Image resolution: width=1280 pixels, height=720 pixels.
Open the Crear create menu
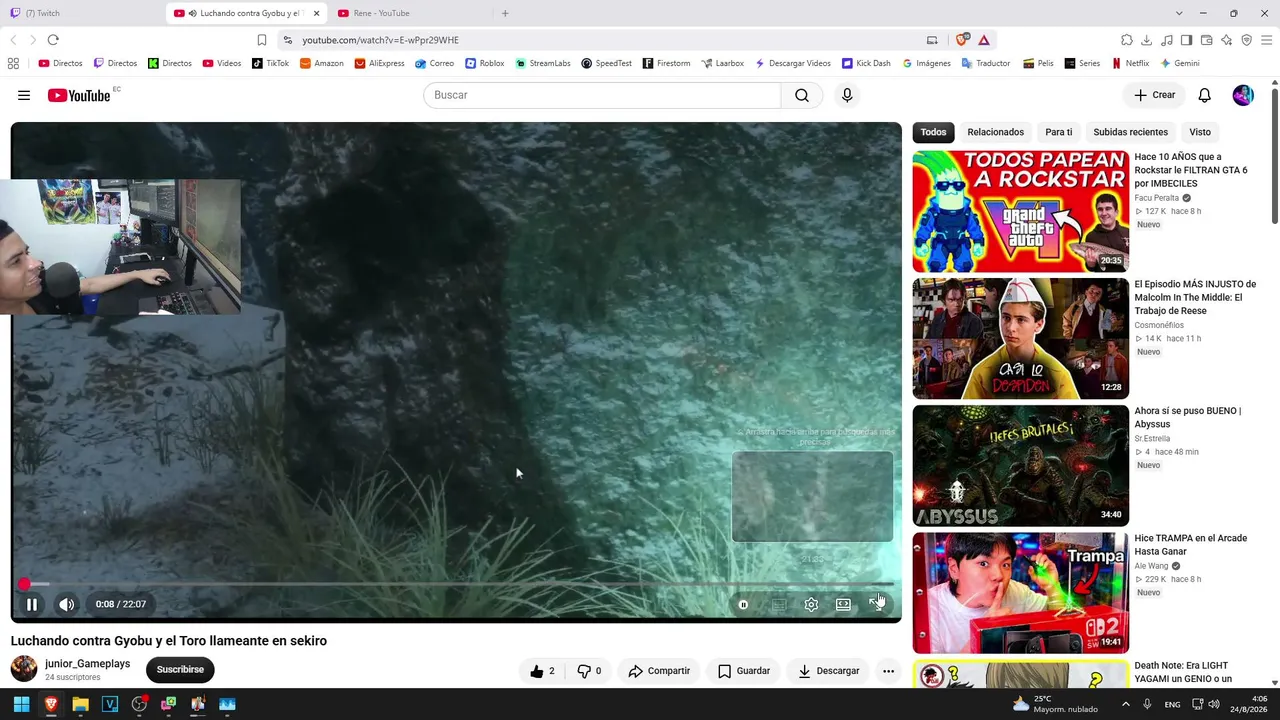[x=1155, y=95]
